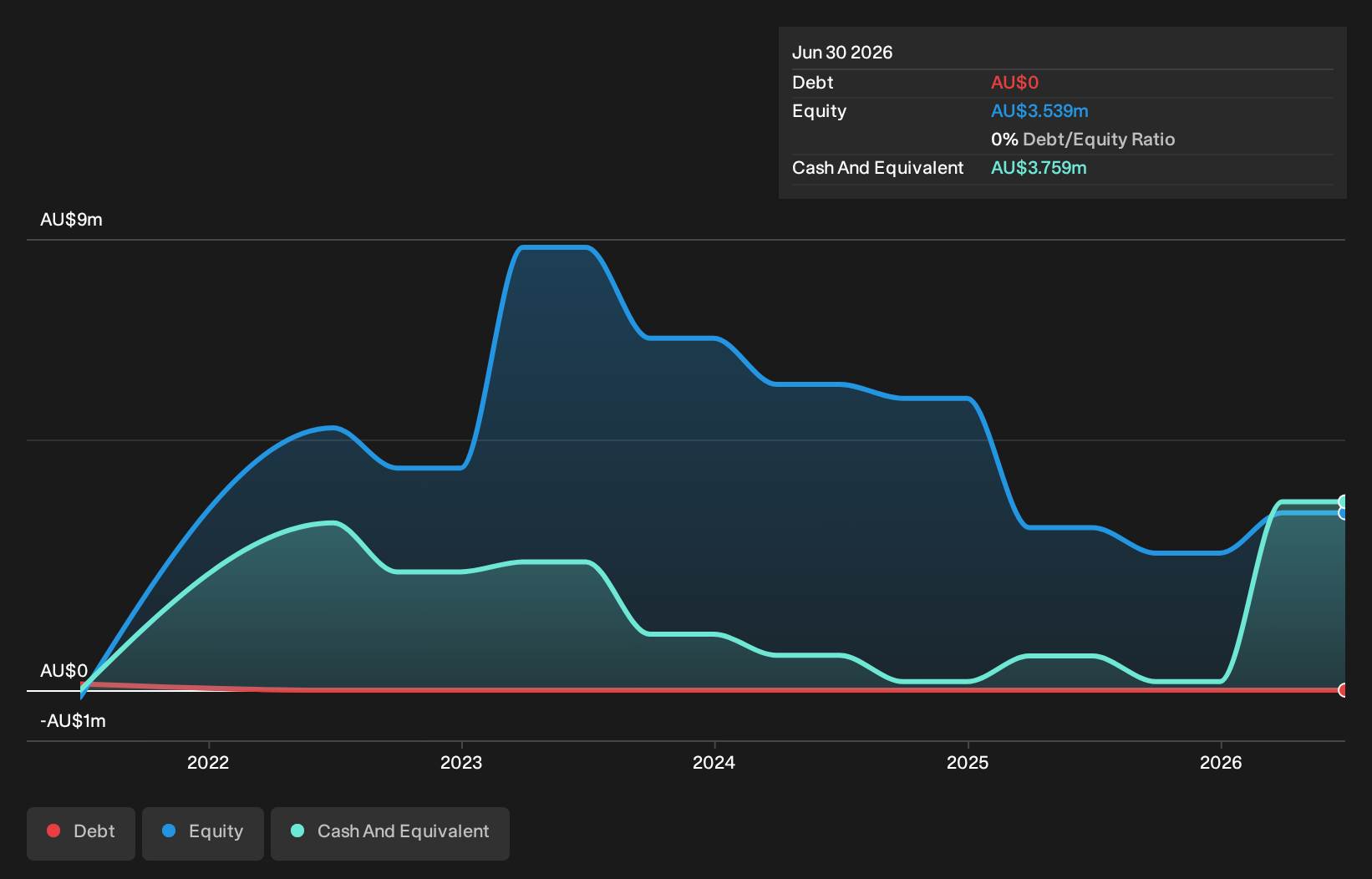Screen dimensions: 1372x879
Task: Click the red Debt legend dot
Action: click(53, 831)
